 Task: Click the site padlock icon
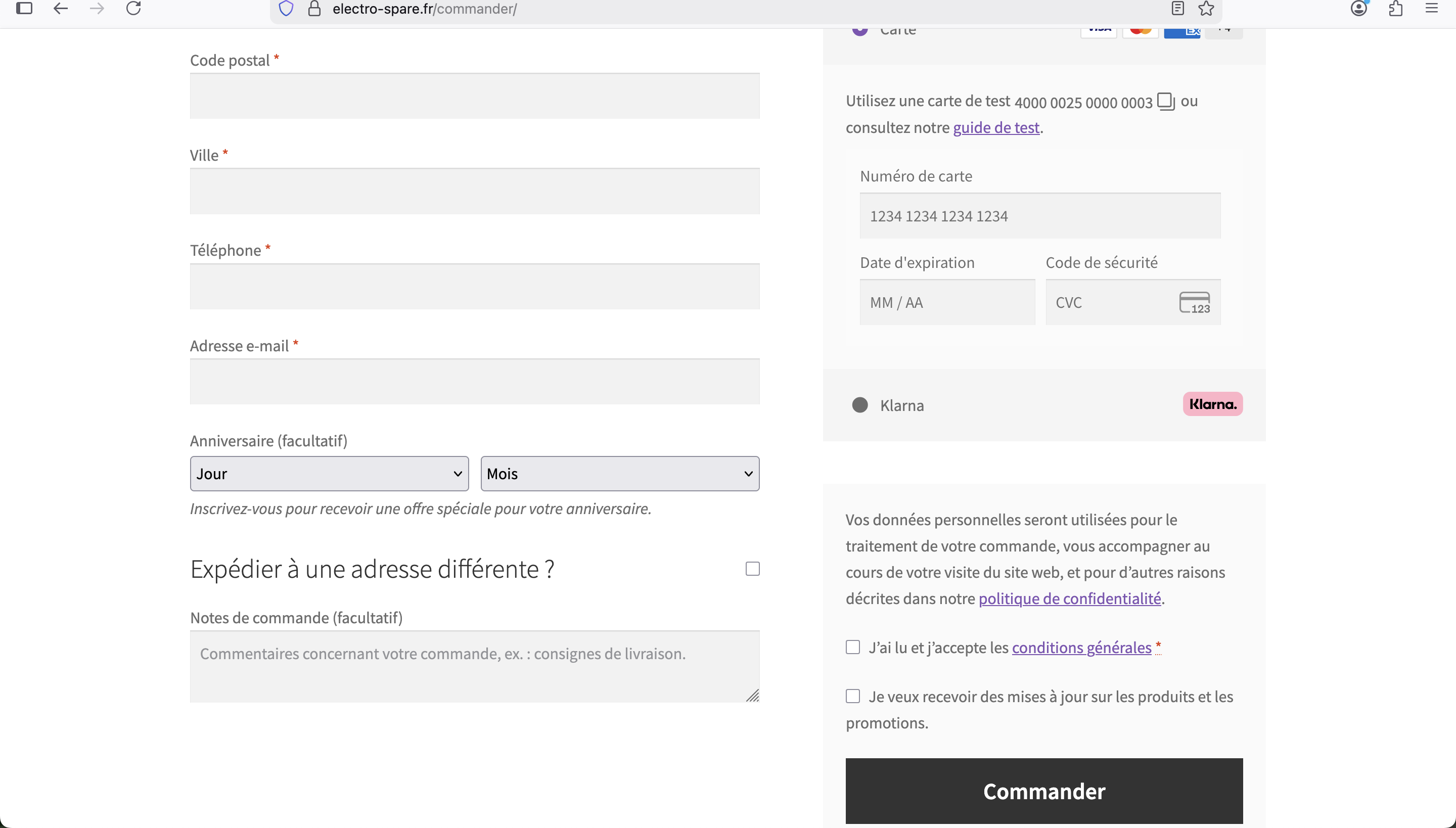[314, 9]
